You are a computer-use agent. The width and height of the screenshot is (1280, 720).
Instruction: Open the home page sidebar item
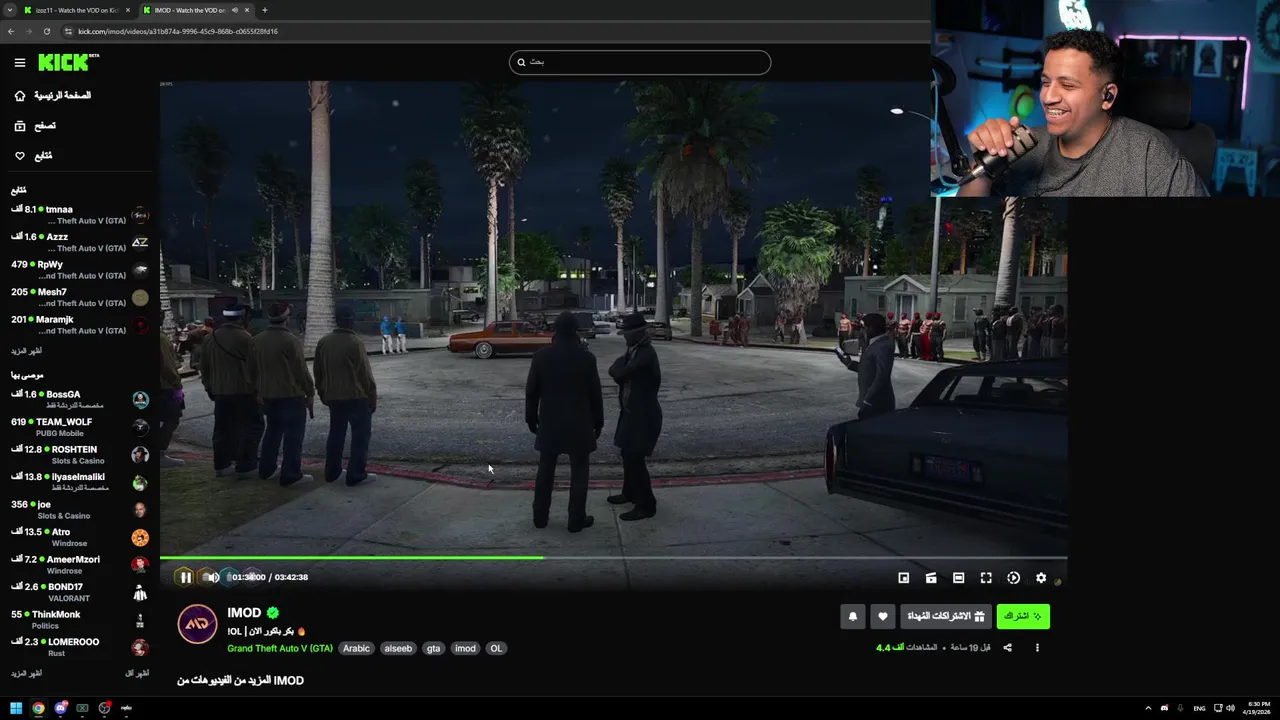(52, 95)
